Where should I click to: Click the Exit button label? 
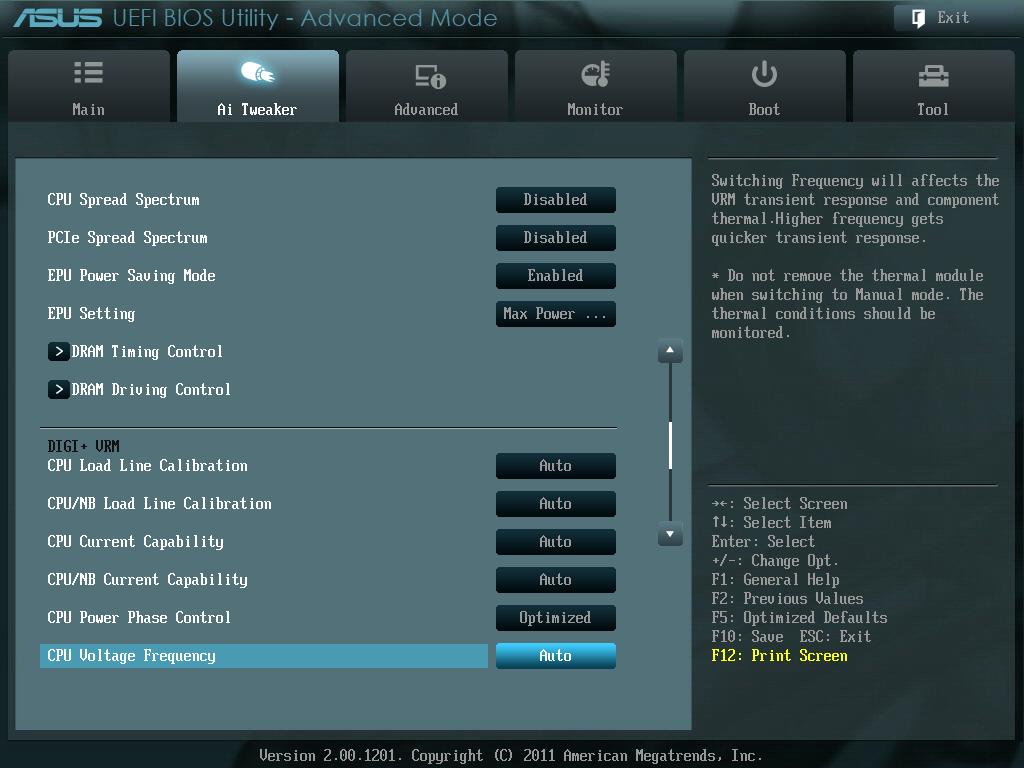click(x=953, y=18)
